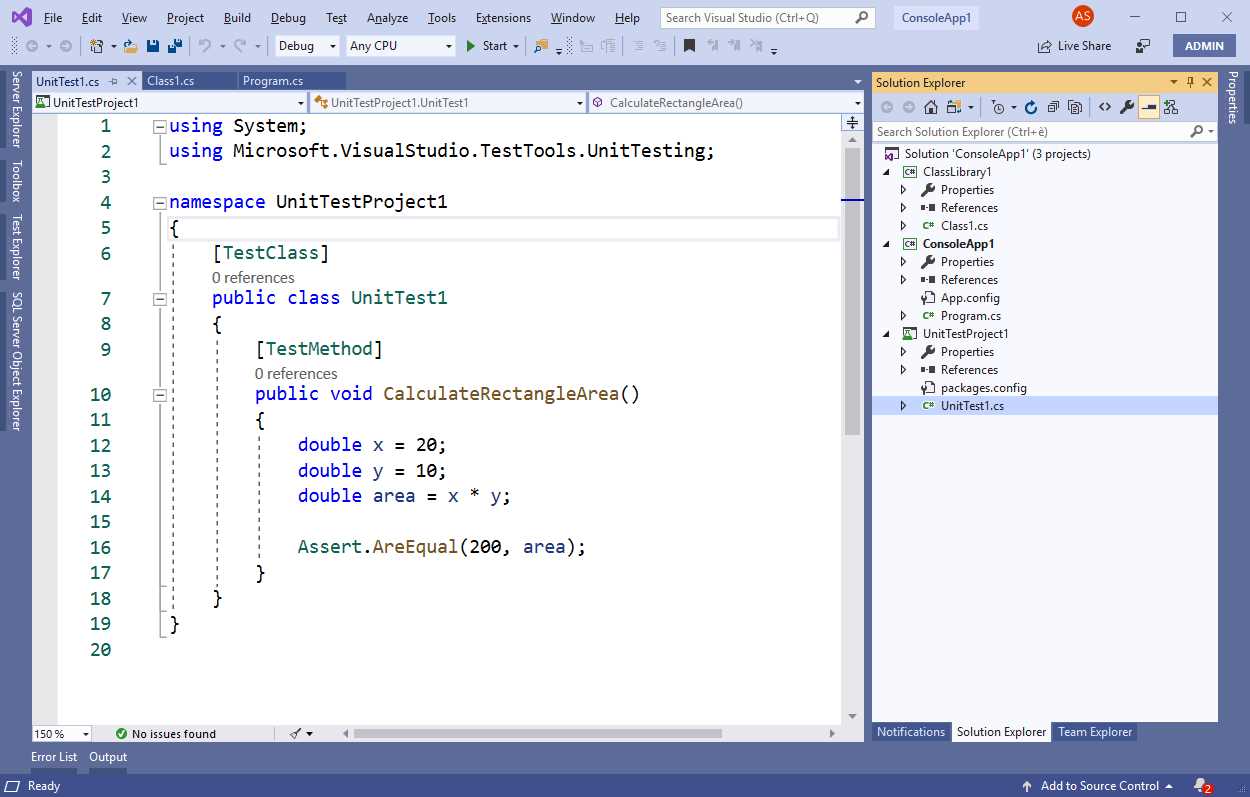Collapse the CalculateRectangleArea method outline
Image resolution: width=1250 pixels, height=797 pixels.
(159, 395)
